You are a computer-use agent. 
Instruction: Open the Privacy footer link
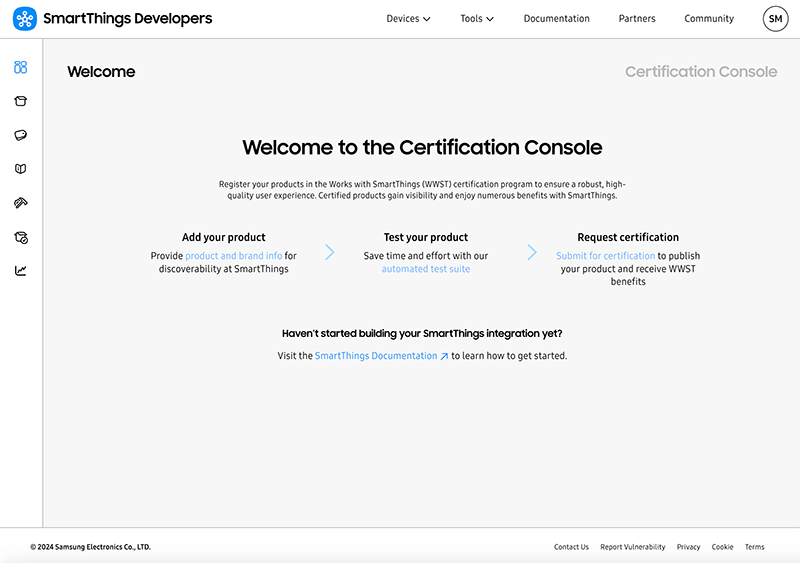click(688, 547)
